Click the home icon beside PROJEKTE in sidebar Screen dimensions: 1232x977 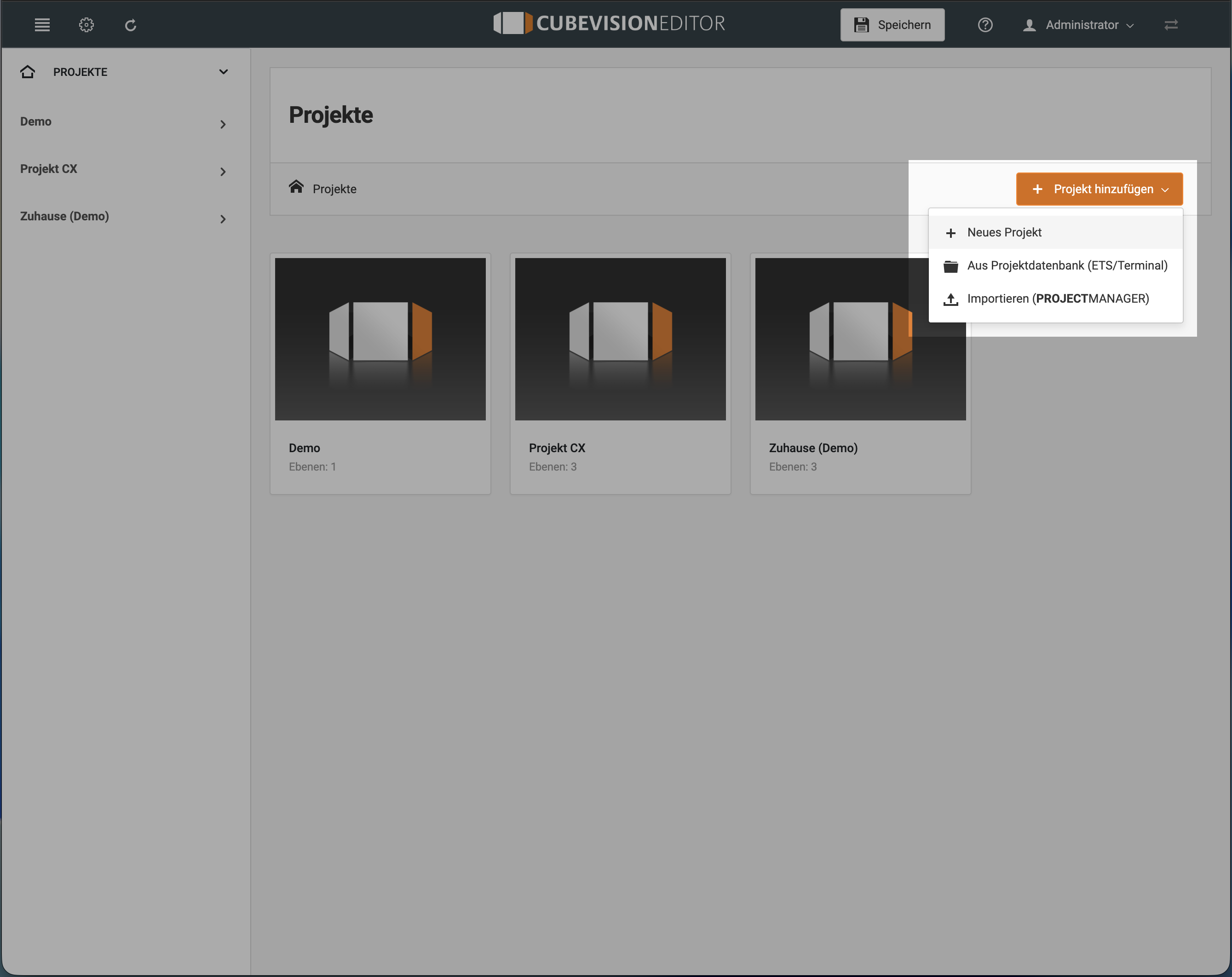pyautogui.click(x=28, y=71)
